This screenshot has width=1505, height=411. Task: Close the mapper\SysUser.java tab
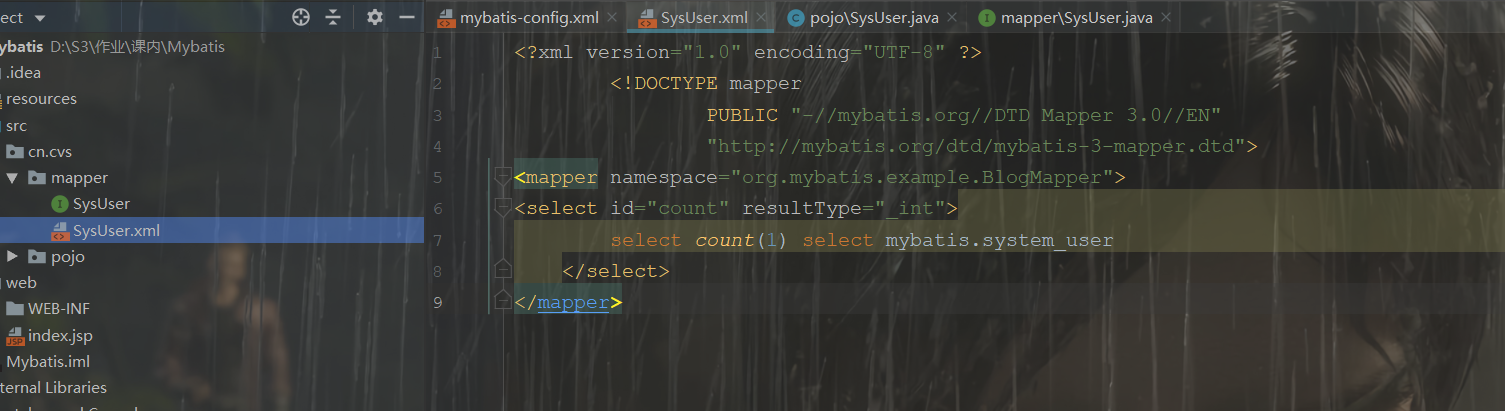(1166, 18)
